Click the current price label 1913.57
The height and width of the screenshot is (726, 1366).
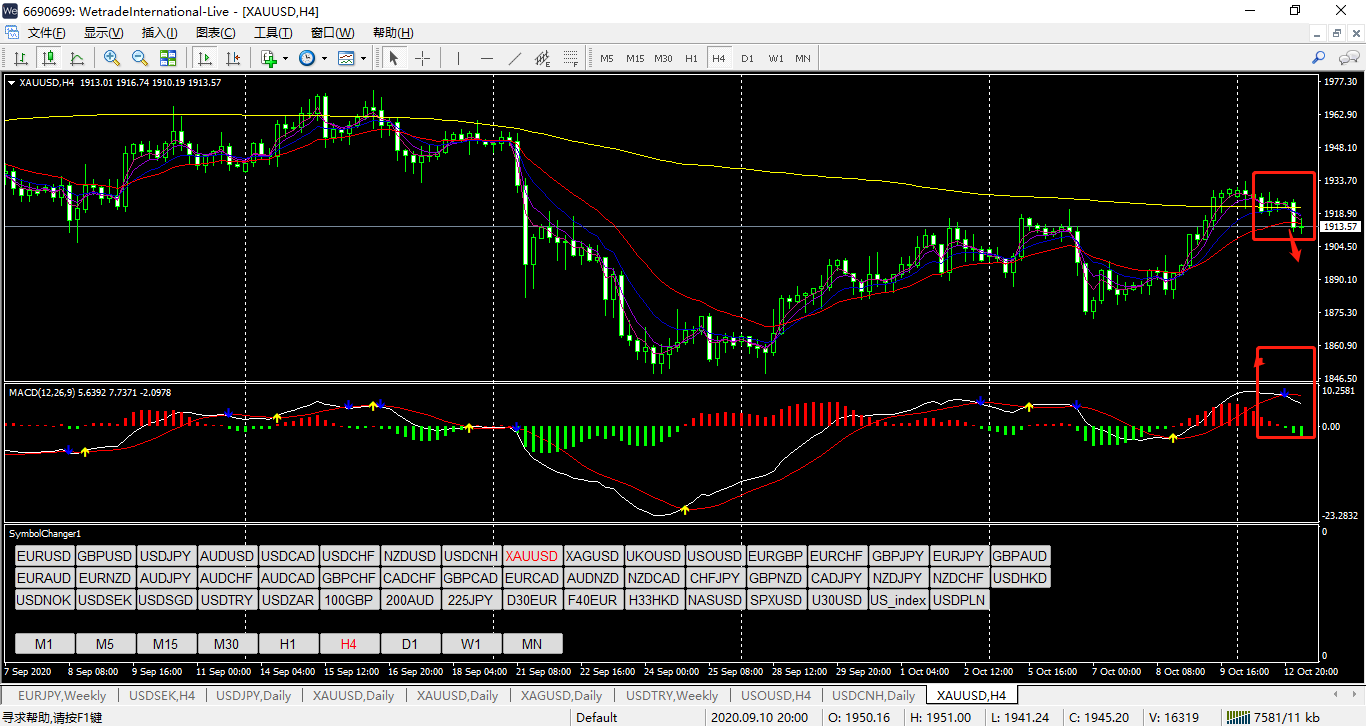coord(1341,227)
